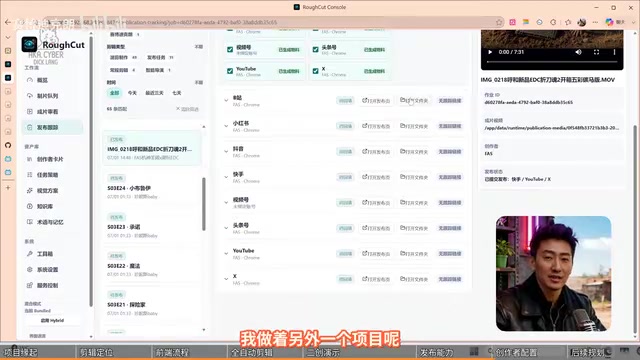Enter fullscreen on preview video
The height and width of the screenshot is (360, 640).
coord(596,52)
